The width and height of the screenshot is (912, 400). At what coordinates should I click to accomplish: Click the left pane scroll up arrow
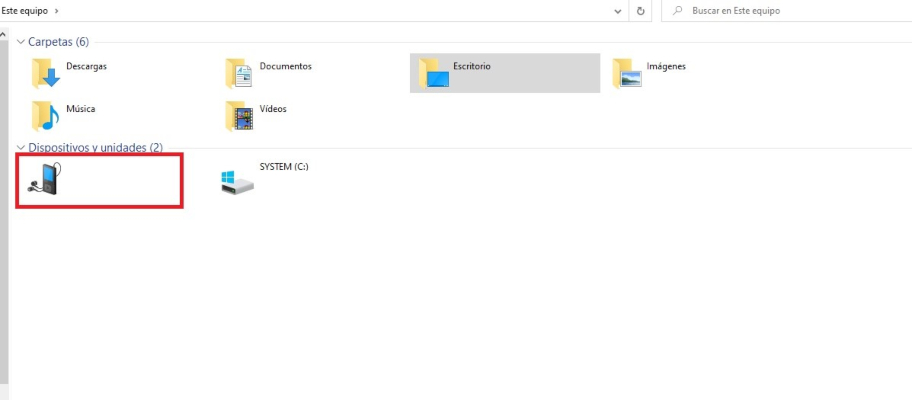click(3, 34)
